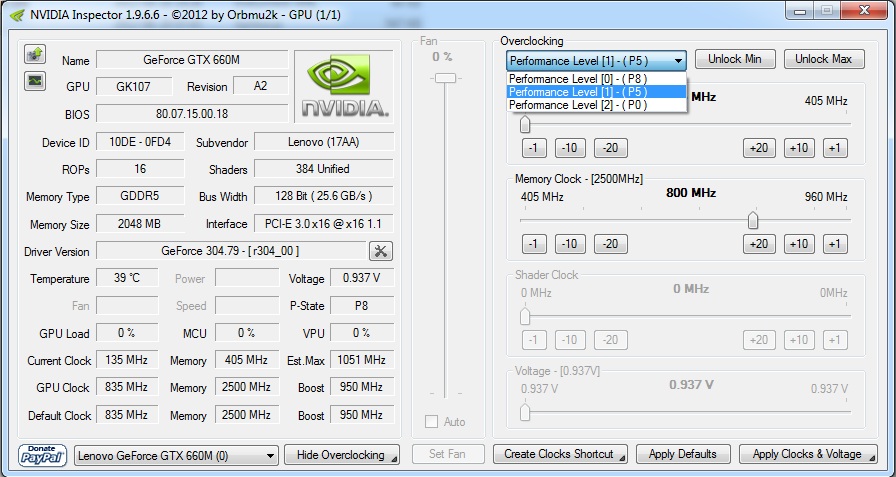
Task: Select Performance Level [2] - (P0) option
Action: [x=596, y=105]
